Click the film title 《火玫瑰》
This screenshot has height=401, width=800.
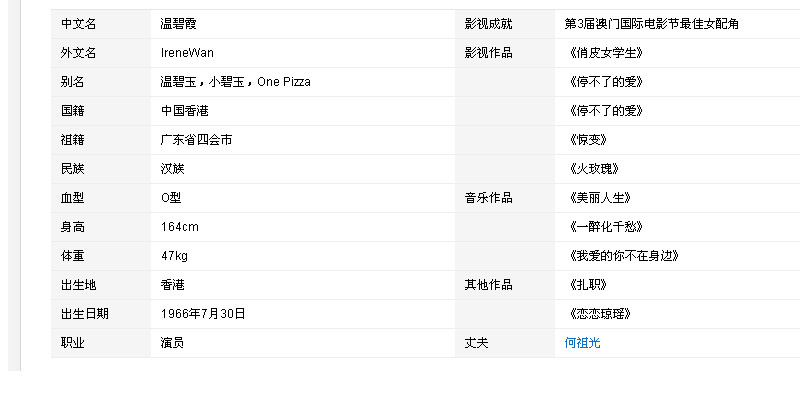pos(592,169)
